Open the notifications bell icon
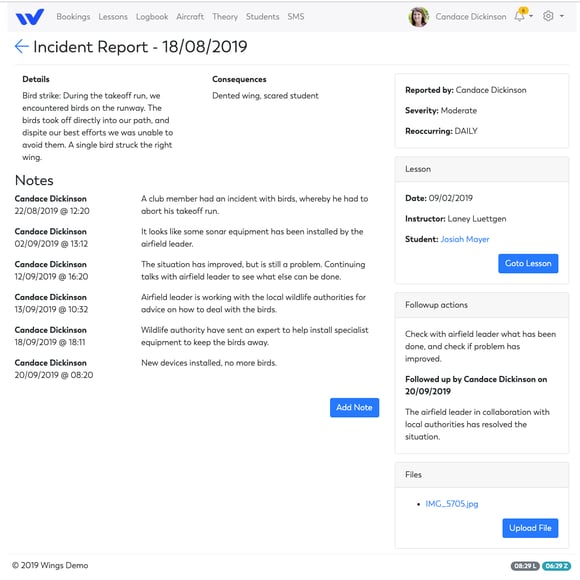Screen dimensions: 580x580 click(x=520, y=16)
